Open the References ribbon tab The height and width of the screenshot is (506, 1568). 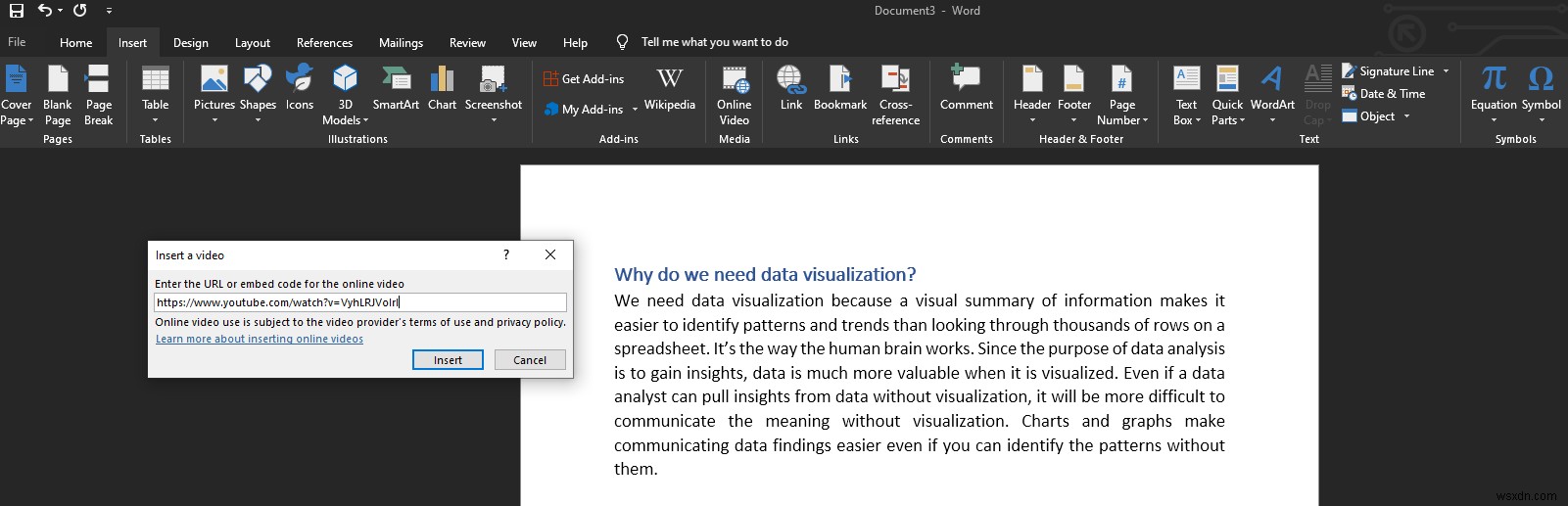(324, 43)
